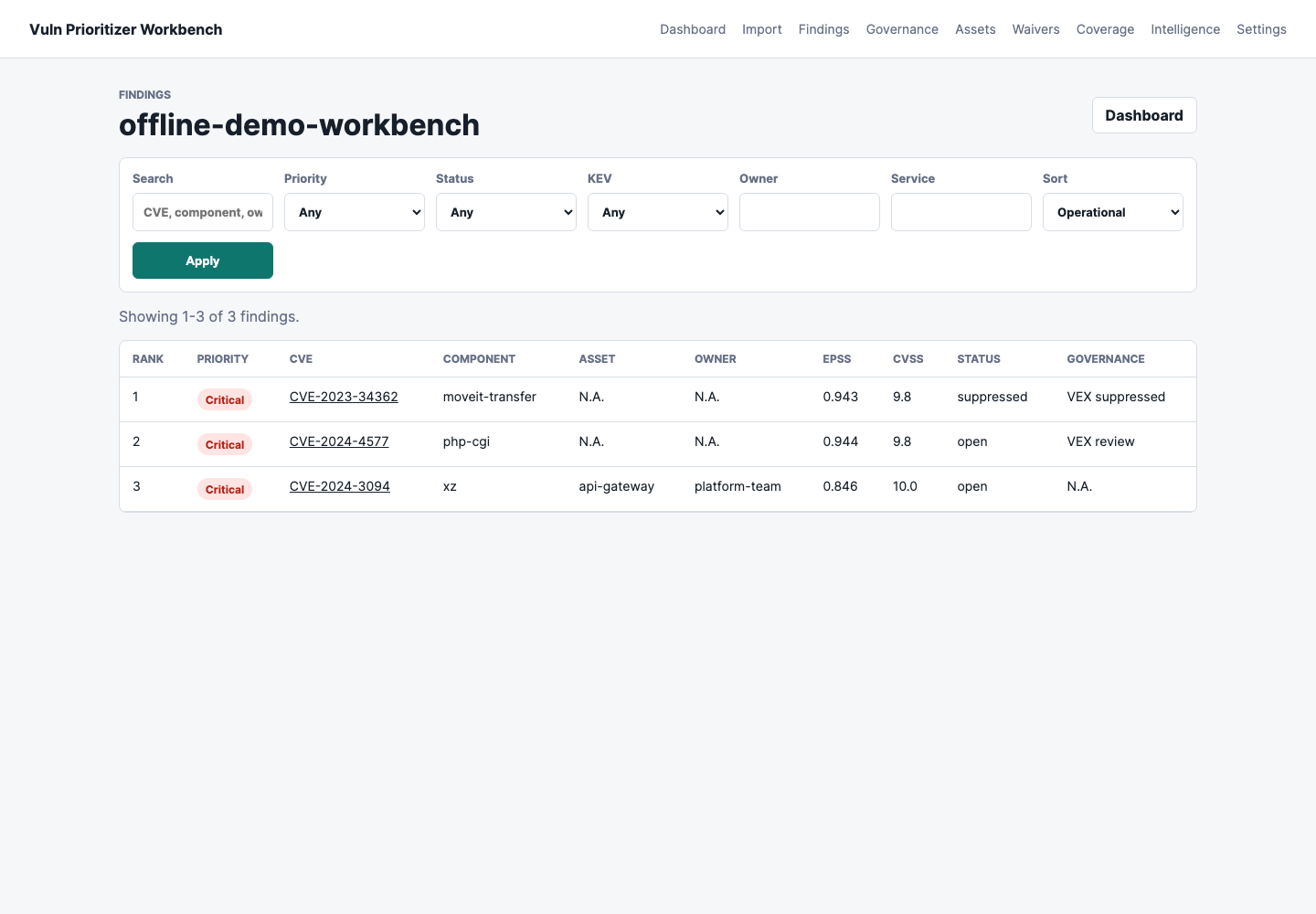Click the 'Showing 1-3 of 3 findings' text

(x=209, y=316)
